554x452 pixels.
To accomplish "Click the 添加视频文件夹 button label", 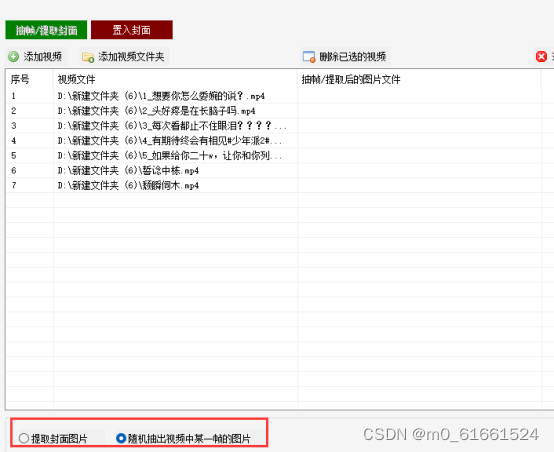I will point(131,57).
